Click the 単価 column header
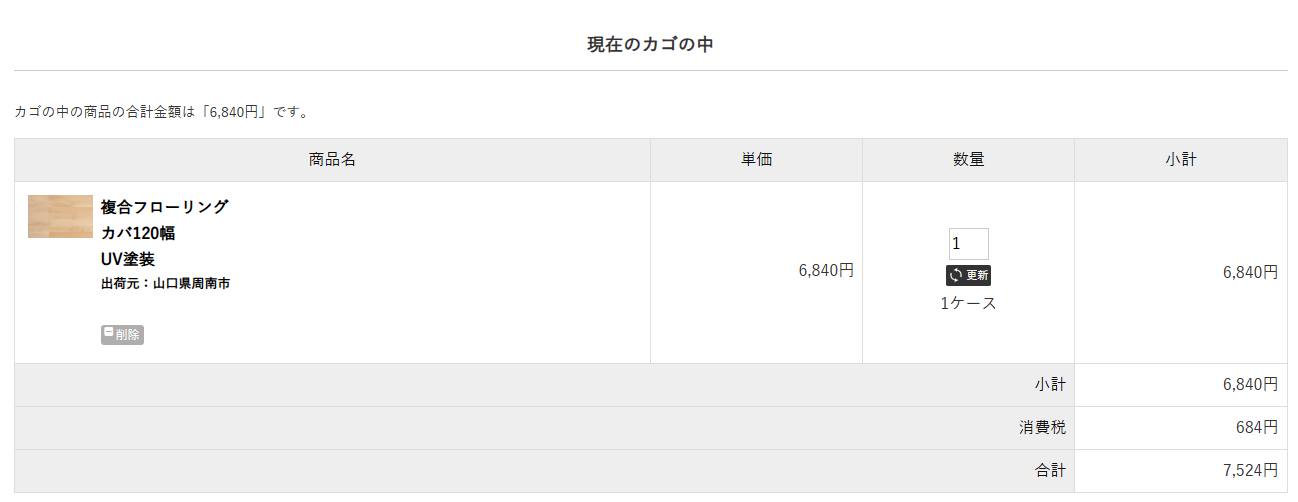 [x=756, y=160]
